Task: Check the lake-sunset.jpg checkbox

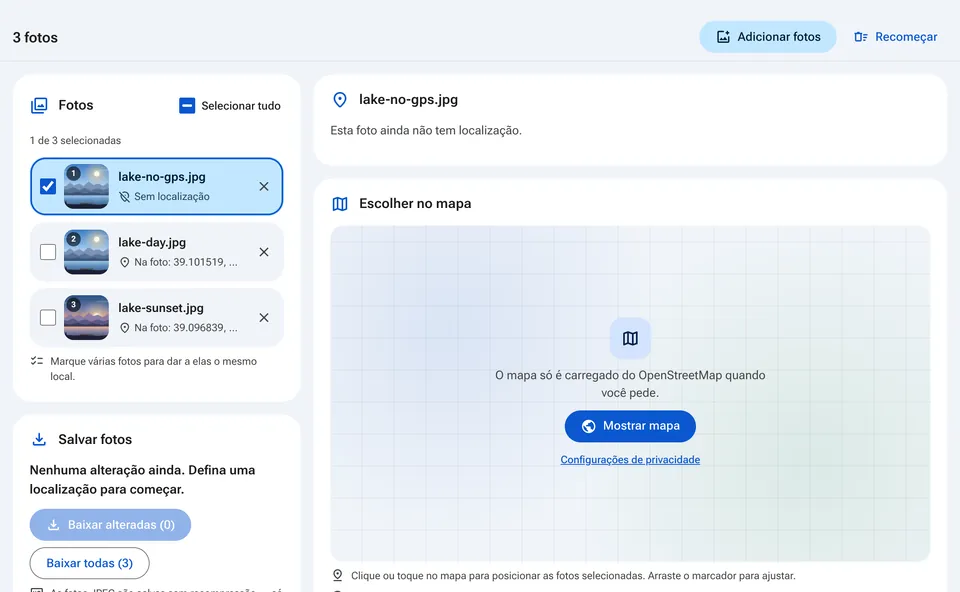Action: pyautogui.click(x=48, y=317)
